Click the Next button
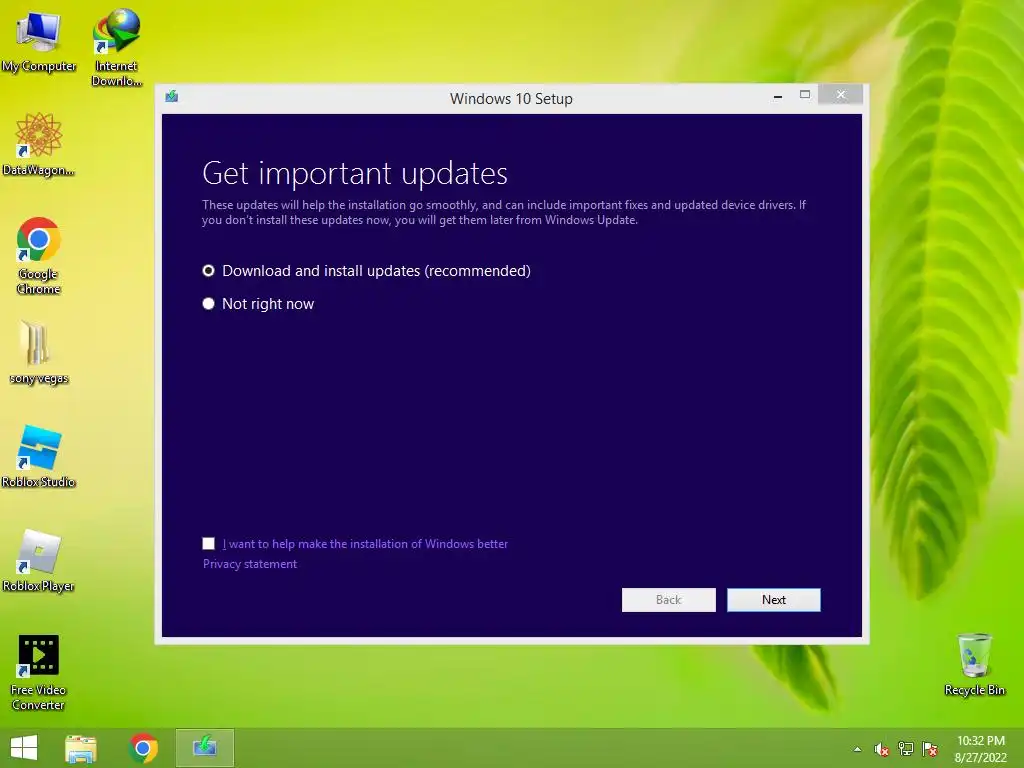The height and width of the screenshot is (768, 1024). click(774, 600)
